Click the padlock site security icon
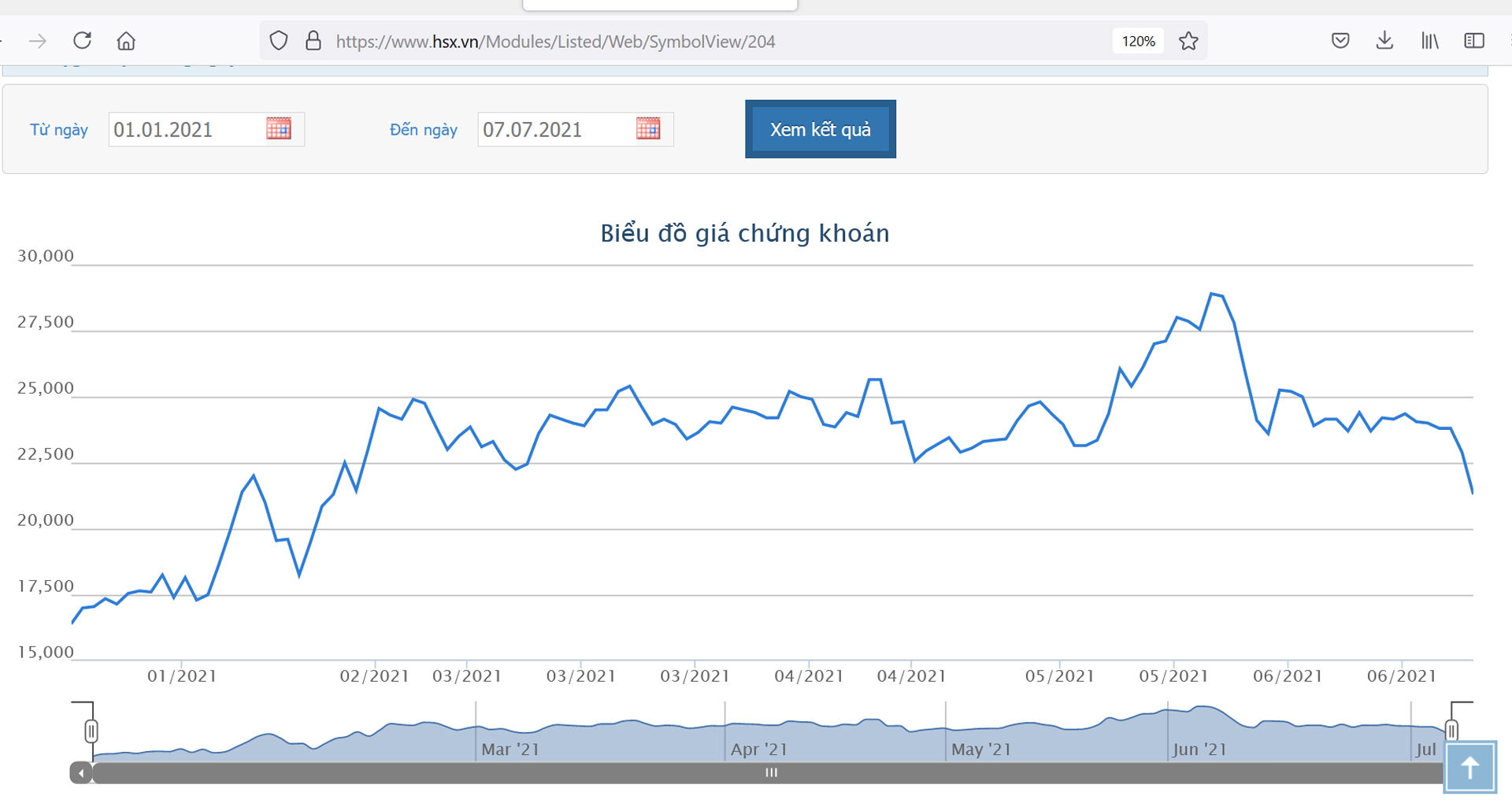The width and height of the screenshot is (1512, 803). click(313, 41)
